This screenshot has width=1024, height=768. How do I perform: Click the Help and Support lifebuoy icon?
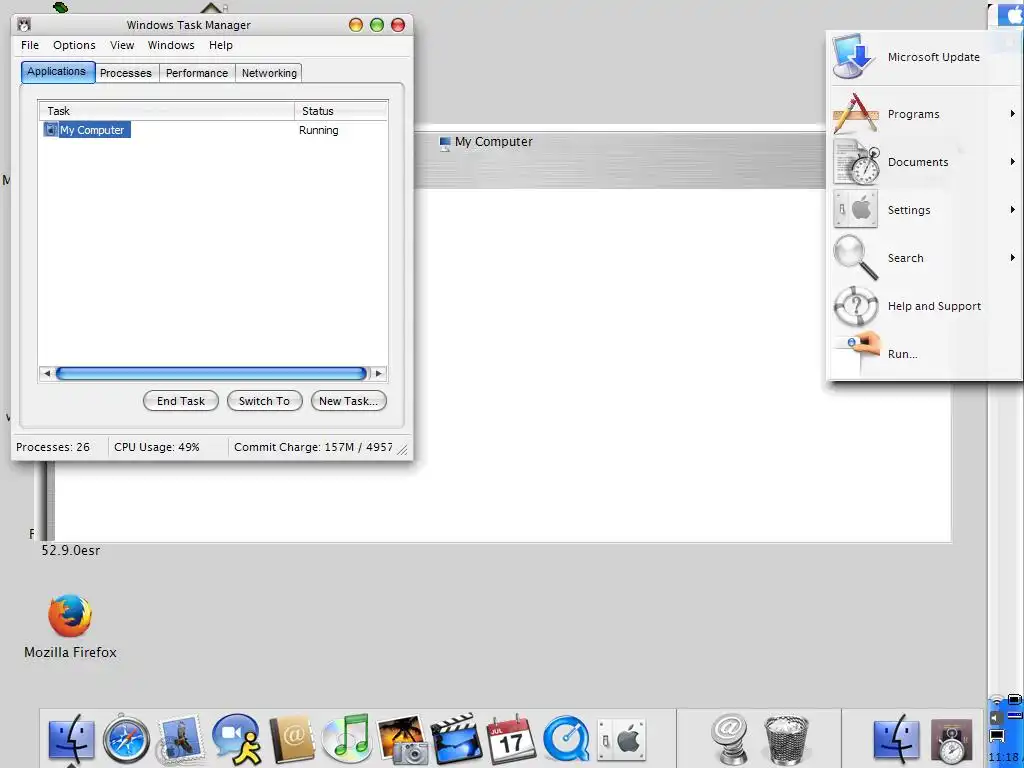pyautogui.click(x=856, y=306)
